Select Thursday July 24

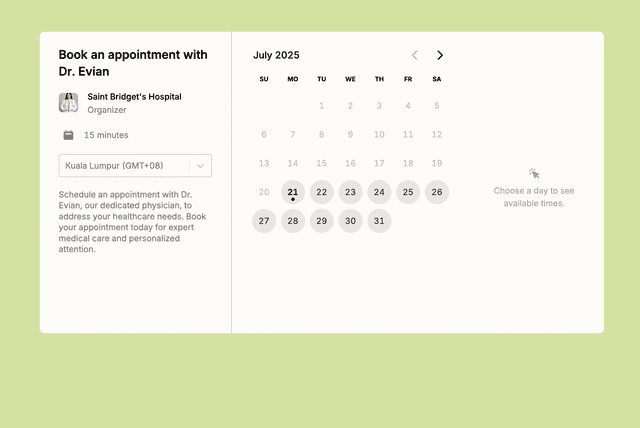(379, 192)
